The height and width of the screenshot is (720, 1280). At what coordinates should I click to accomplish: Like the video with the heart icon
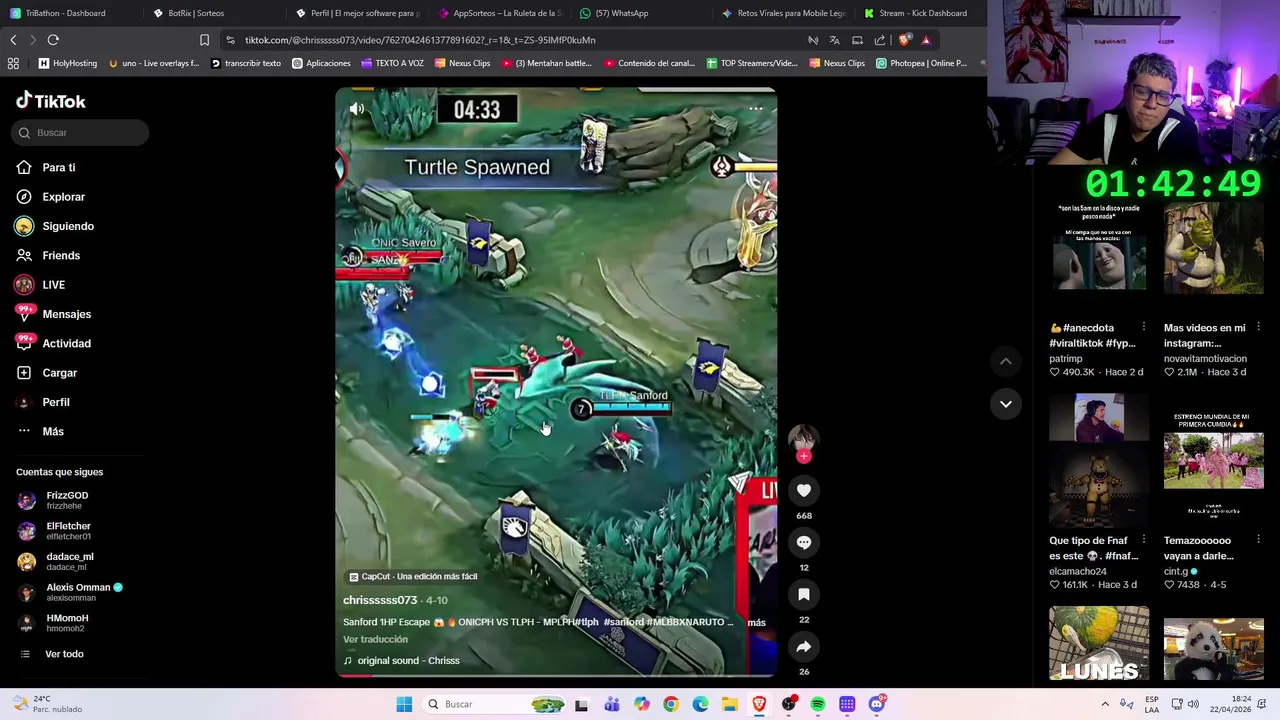click(x=803, y=490)
